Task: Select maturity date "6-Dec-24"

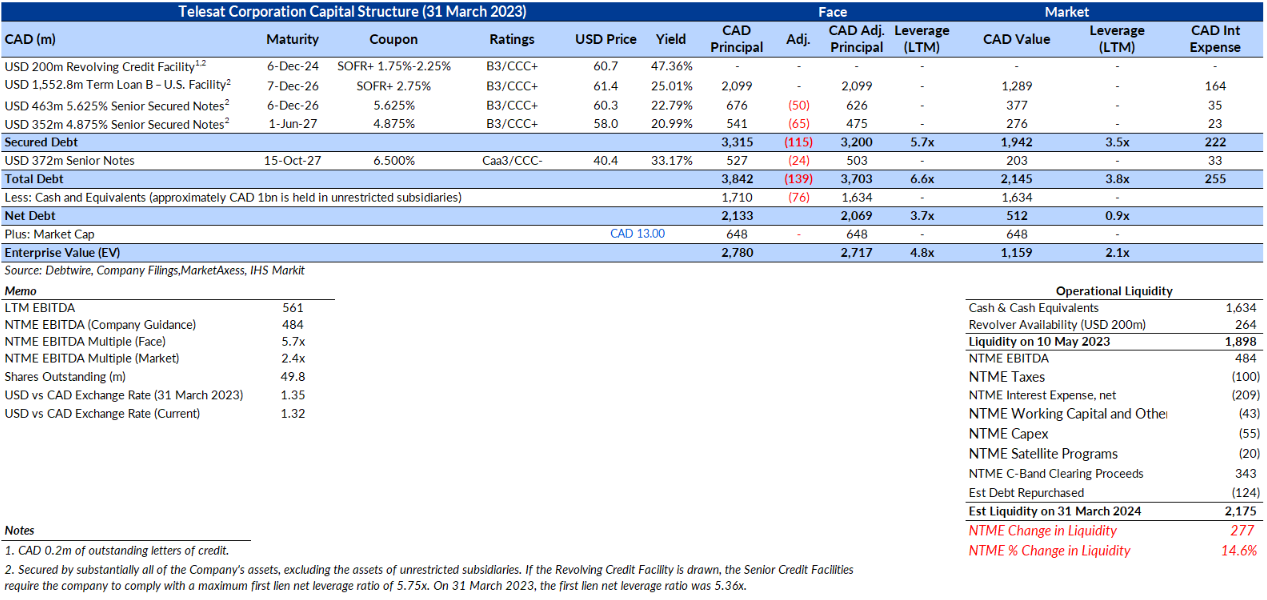Action: tap(293, 67)
